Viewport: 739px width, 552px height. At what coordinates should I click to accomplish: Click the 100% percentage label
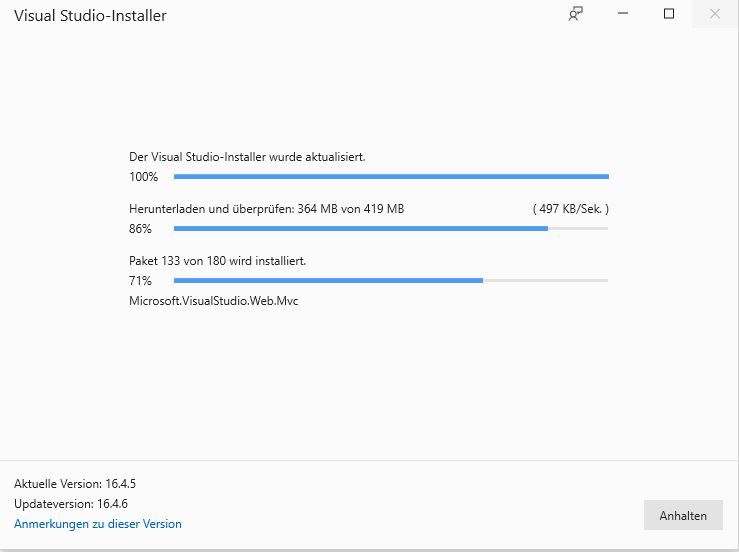(x=143, y=177)
